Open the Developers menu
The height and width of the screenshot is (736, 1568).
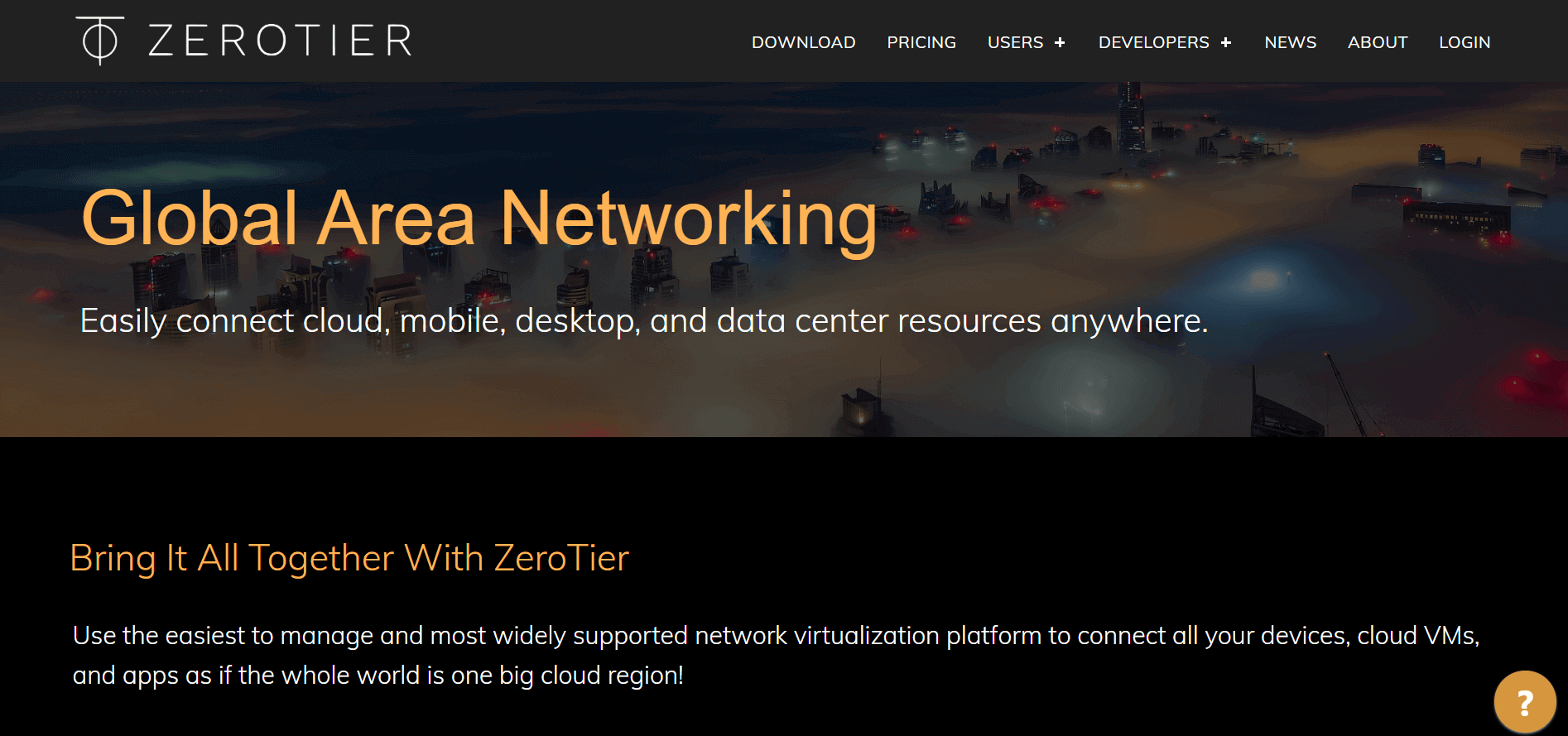click(1153, 42)
